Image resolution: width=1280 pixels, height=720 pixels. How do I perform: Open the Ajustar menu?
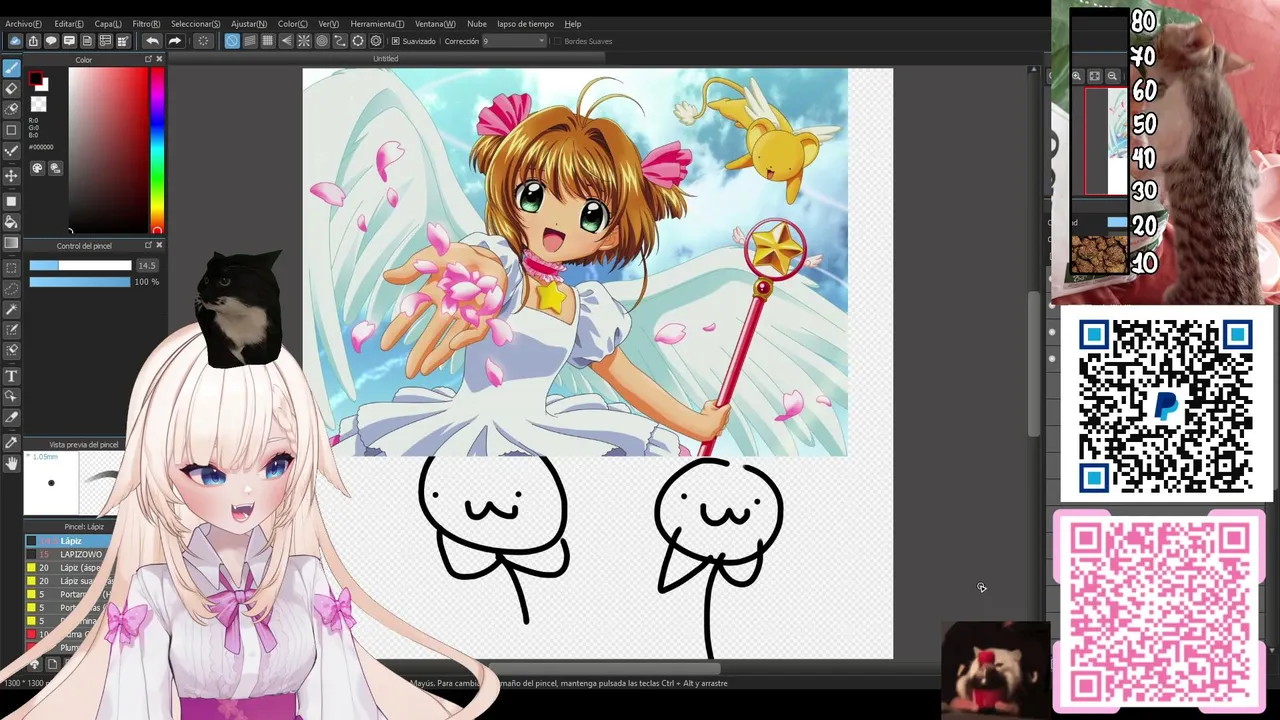(x=249, y=24)
